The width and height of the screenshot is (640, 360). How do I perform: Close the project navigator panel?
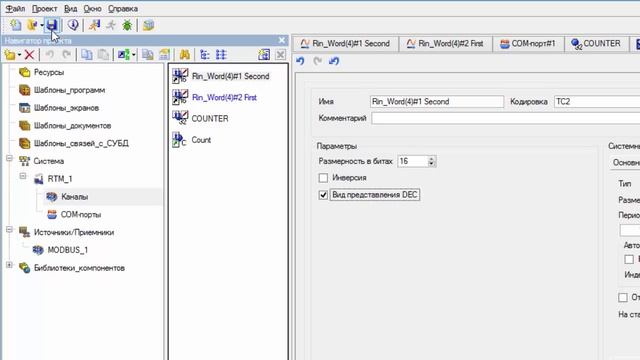click(x=282, y=40)
